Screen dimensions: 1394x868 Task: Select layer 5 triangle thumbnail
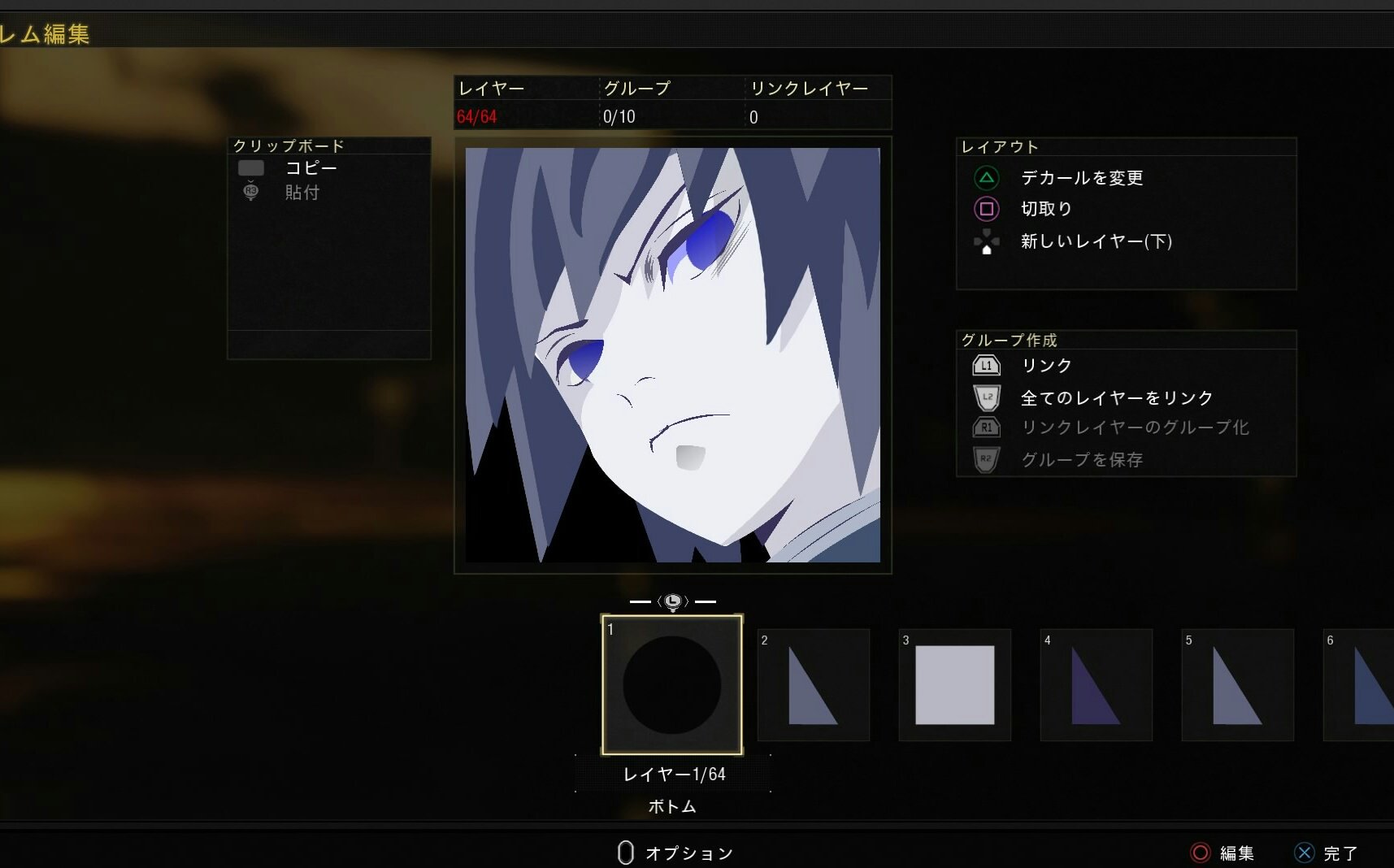tap(1238, 685)
